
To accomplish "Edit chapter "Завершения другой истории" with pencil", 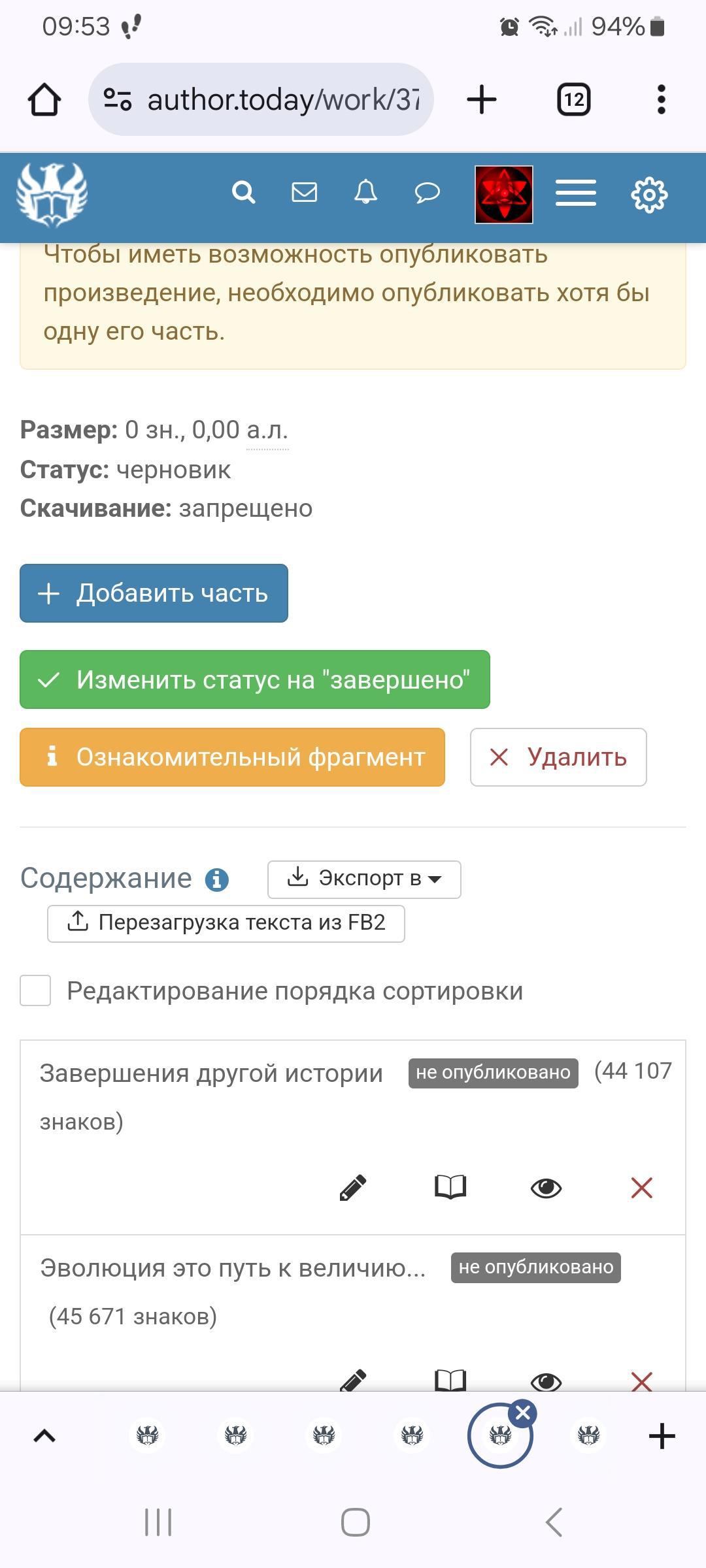I will (353, 1188).
